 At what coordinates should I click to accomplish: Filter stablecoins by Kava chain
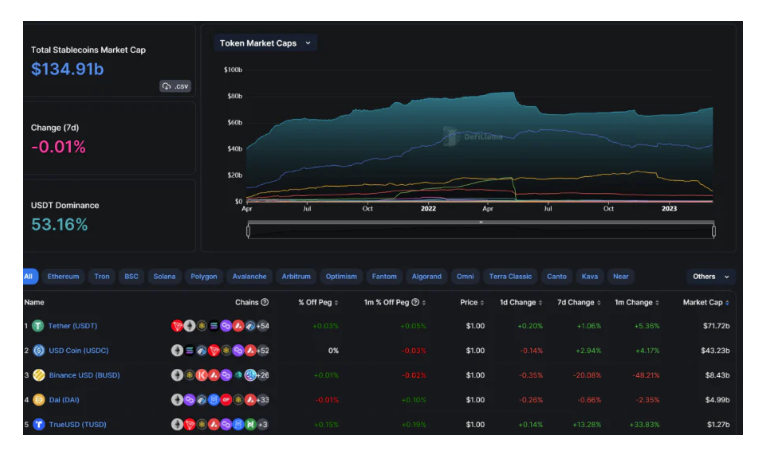[589, 276]
